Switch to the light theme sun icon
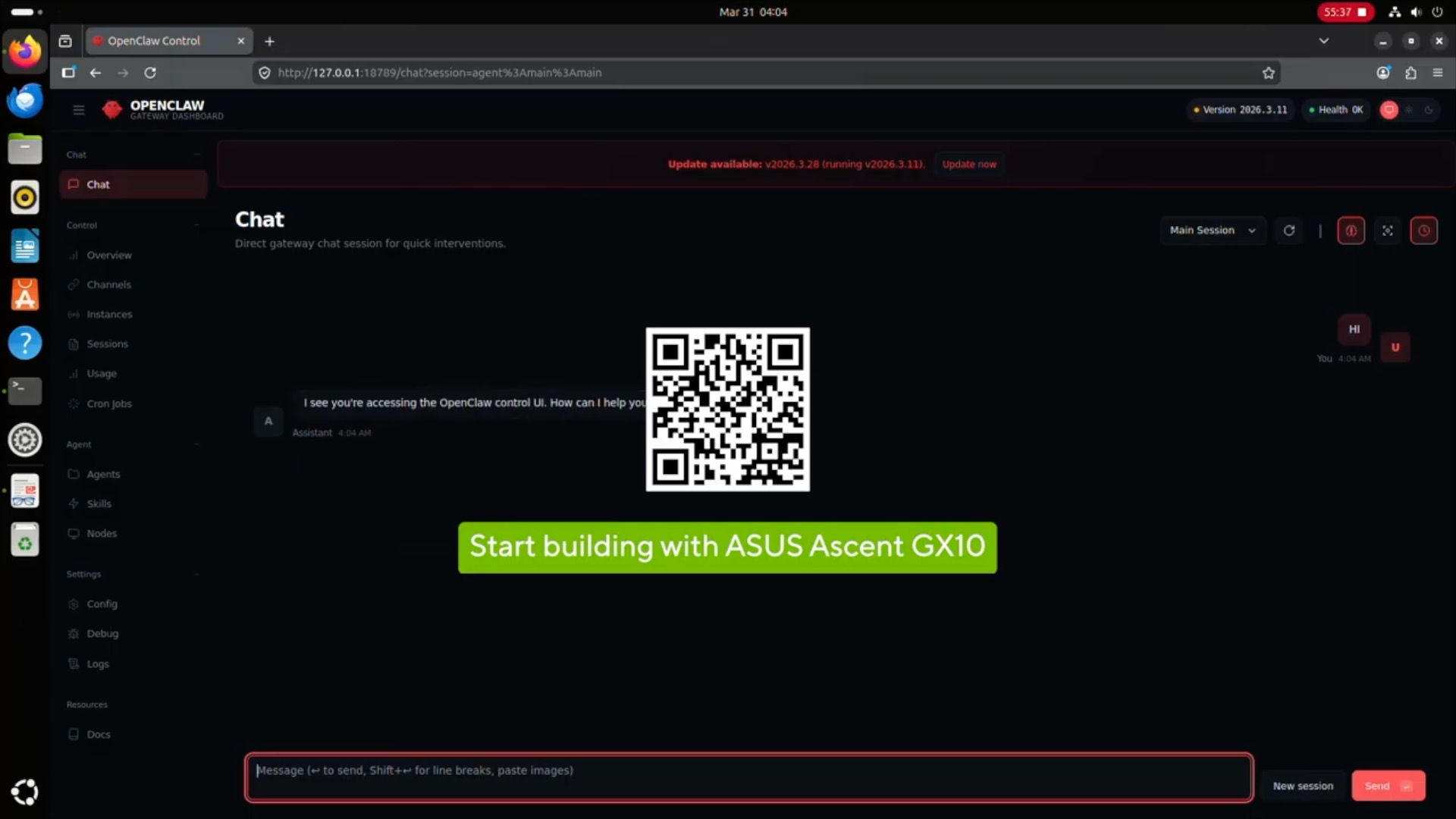This screenshot has width=1456, height=819. (1409, 110)
